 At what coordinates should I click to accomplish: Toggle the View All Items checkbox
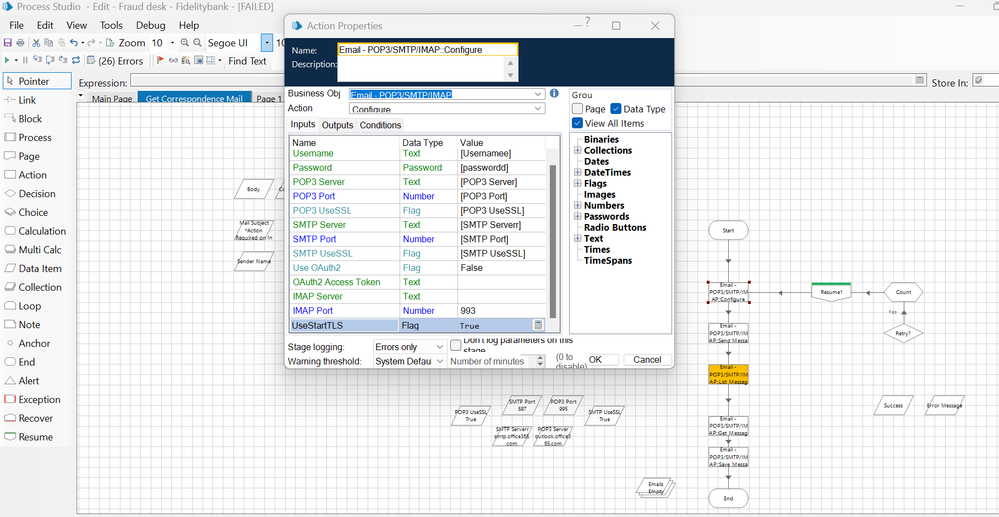pyautogui.click(x=578, y=123)
